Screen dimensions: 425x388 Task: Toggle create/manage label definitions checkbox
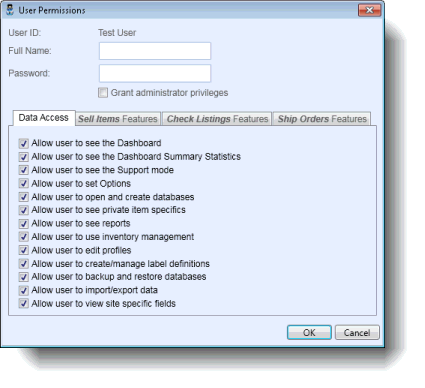(23, 264)
